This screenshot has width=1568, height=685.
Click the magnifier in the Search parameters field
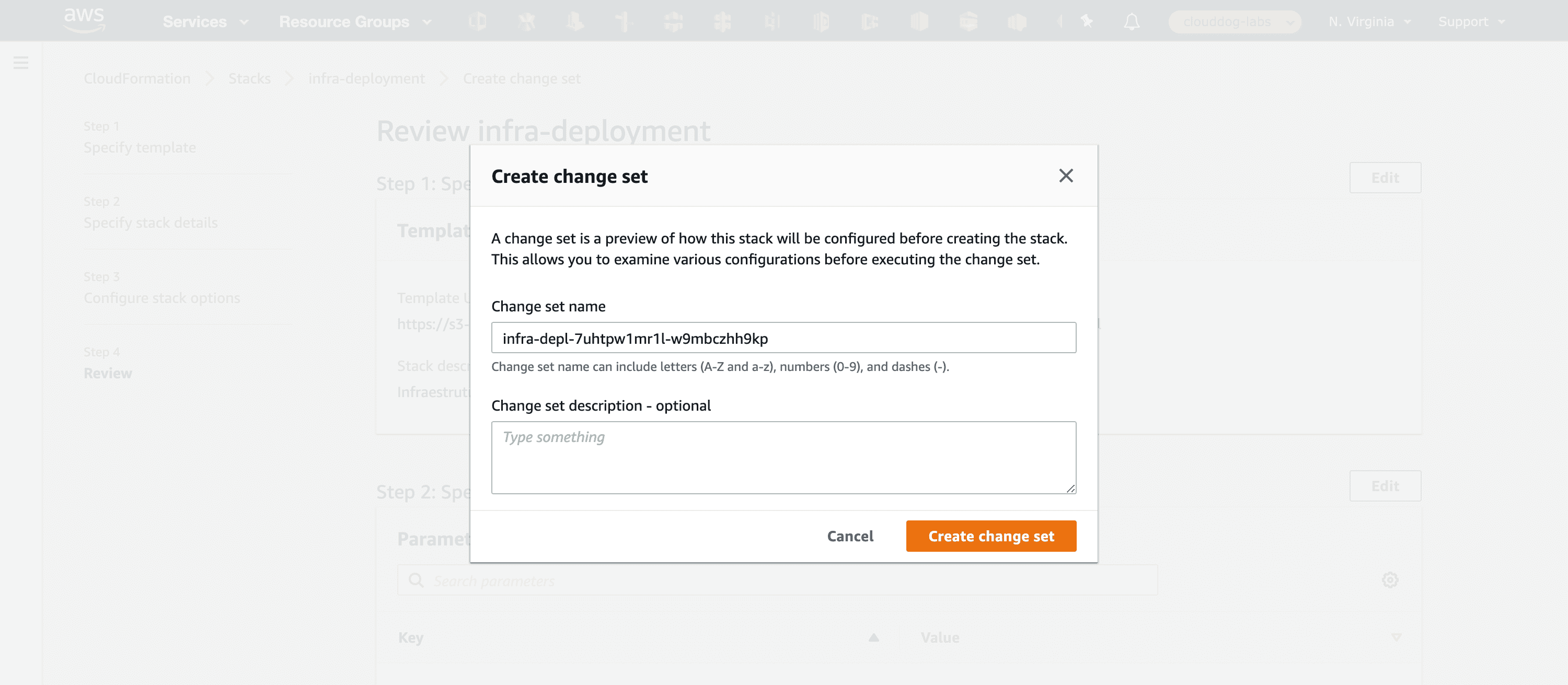tap(416, 580)
